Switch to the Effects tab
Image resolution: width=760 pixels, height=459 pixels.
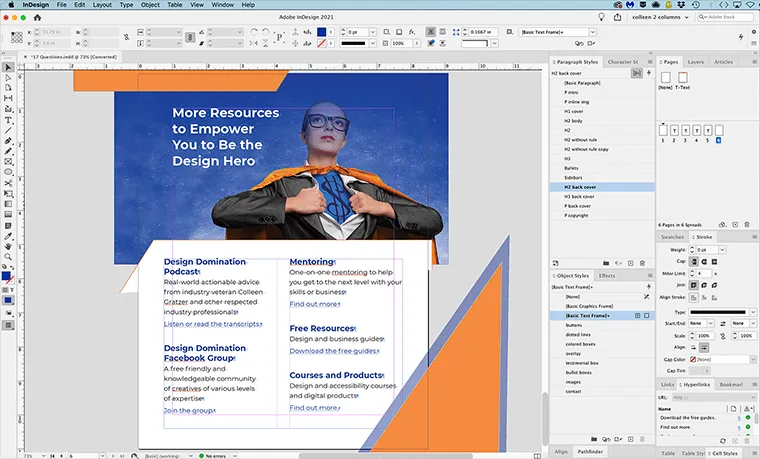click(x=607, y=276)
